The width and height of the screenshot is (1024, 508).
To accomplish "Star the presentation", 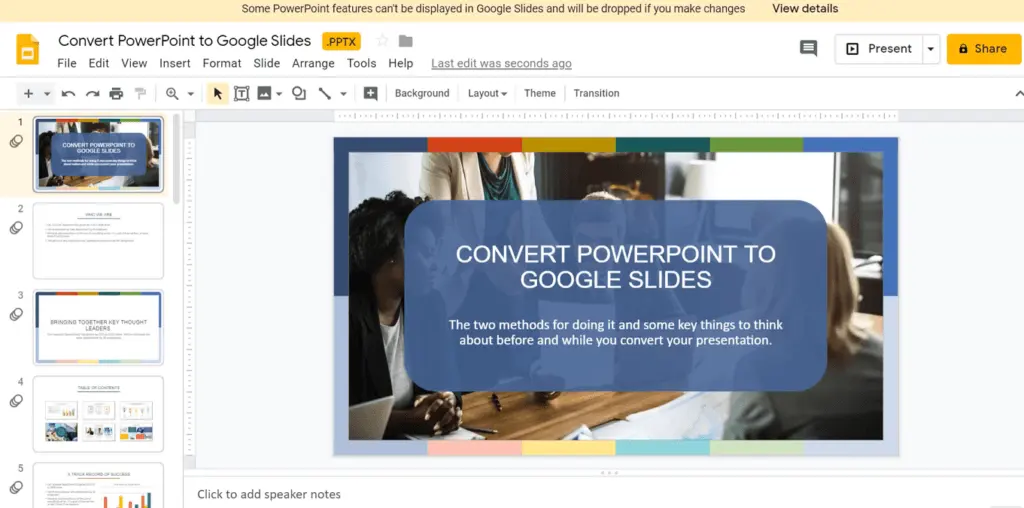I will (x=383, y=41).
